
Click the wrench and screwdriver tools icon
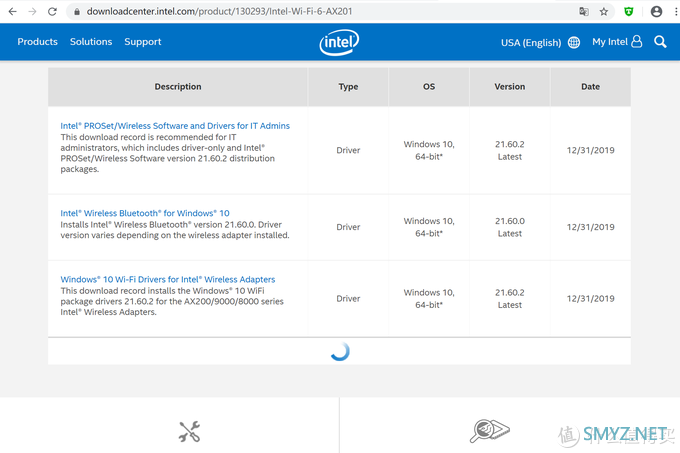pyautogui.click(x=190, y=431)
